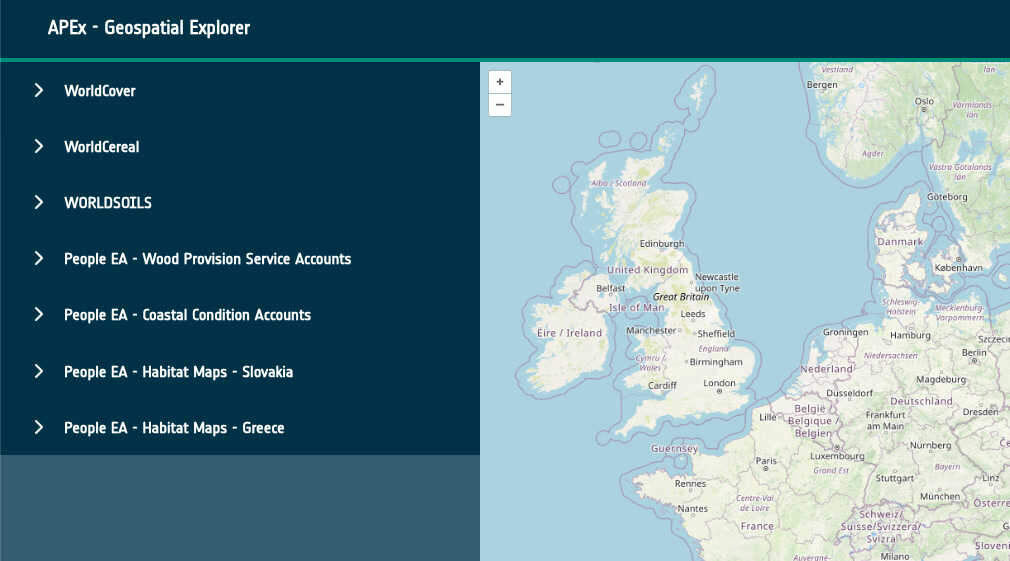Click London on the map
This screenshot has width=1010, height=561.
point(719,383)
